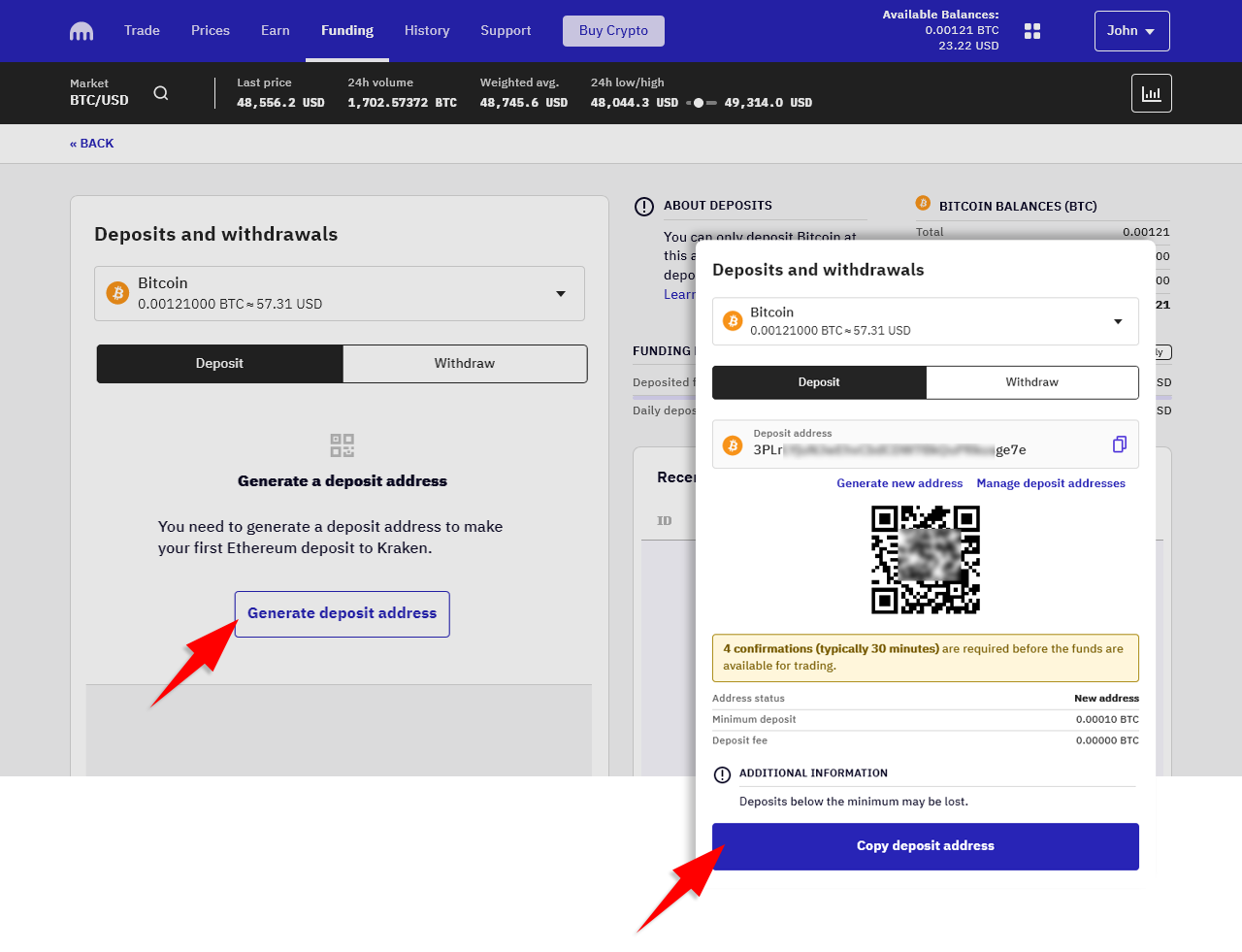Click the last price 48,556.2 USD
This screenshot has width=1242, height=952.
click(x=280, y=103)
